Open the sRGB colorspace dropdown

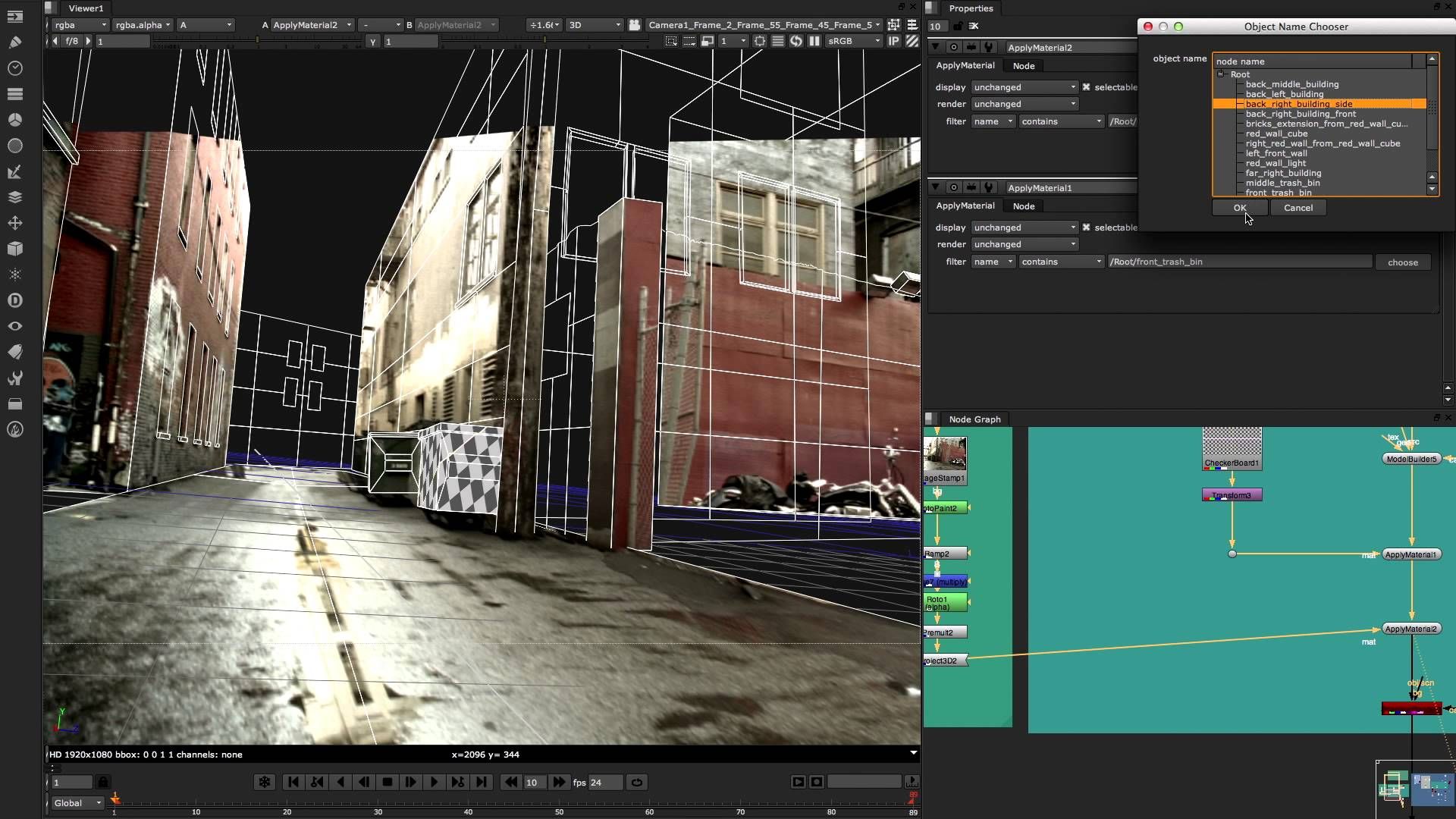(x=854, y=41)
